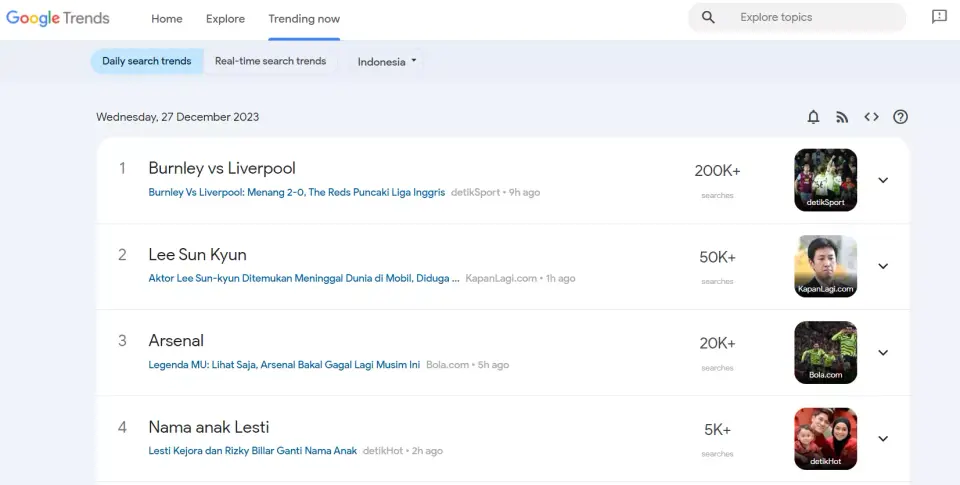
Task: Click the detikSport match thumbnail
Action: point(825,180)
